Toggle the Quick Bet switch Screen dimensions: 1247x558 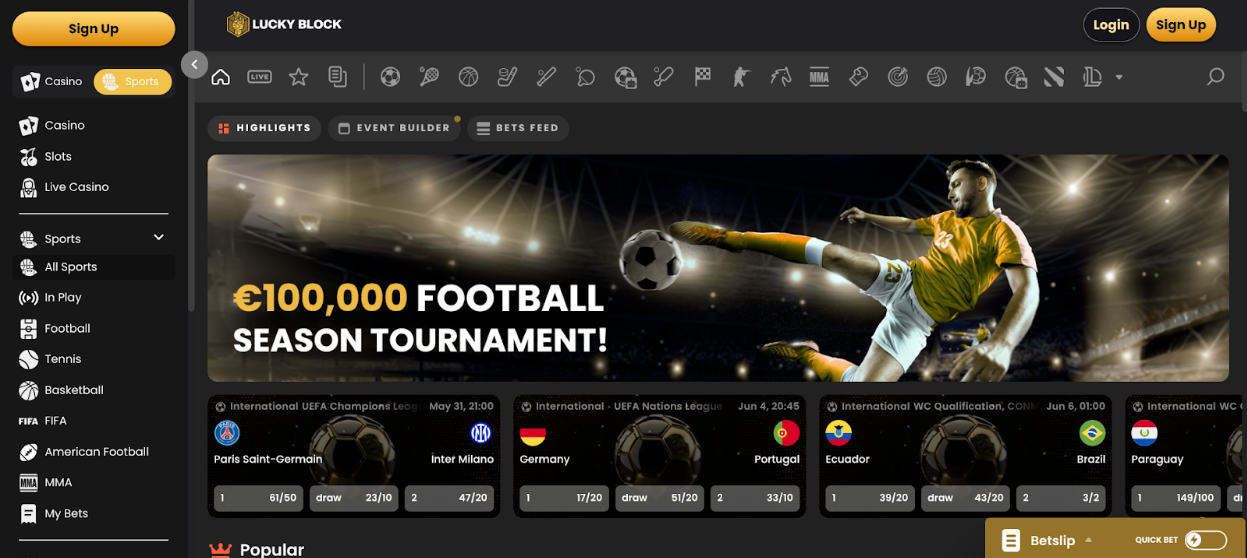coord(1205,540)
